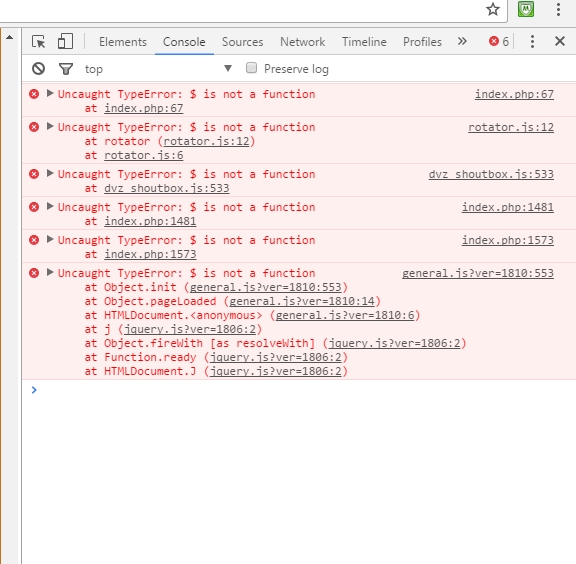Viewport: 576px width, 564px height.
Task: Open the green shield extension icon
Action: click(526, 9)
